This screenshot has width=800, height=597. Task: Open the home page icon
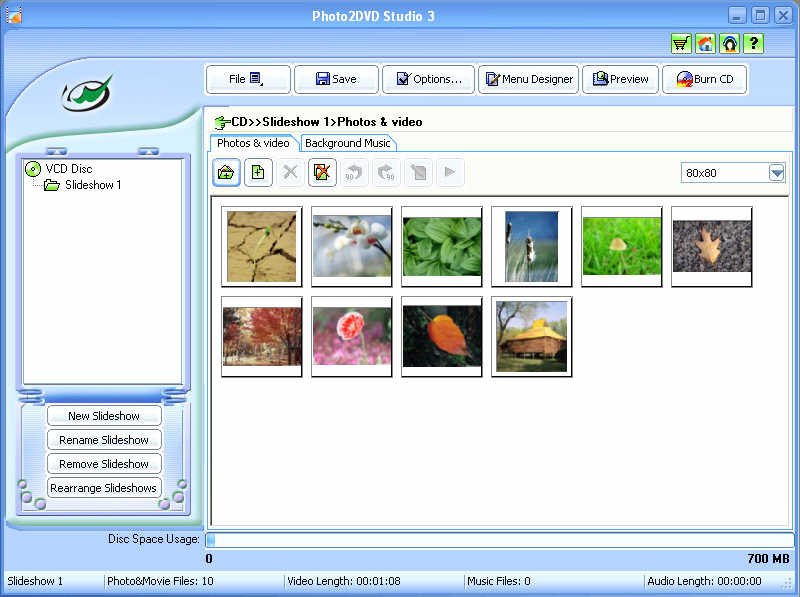706,44
